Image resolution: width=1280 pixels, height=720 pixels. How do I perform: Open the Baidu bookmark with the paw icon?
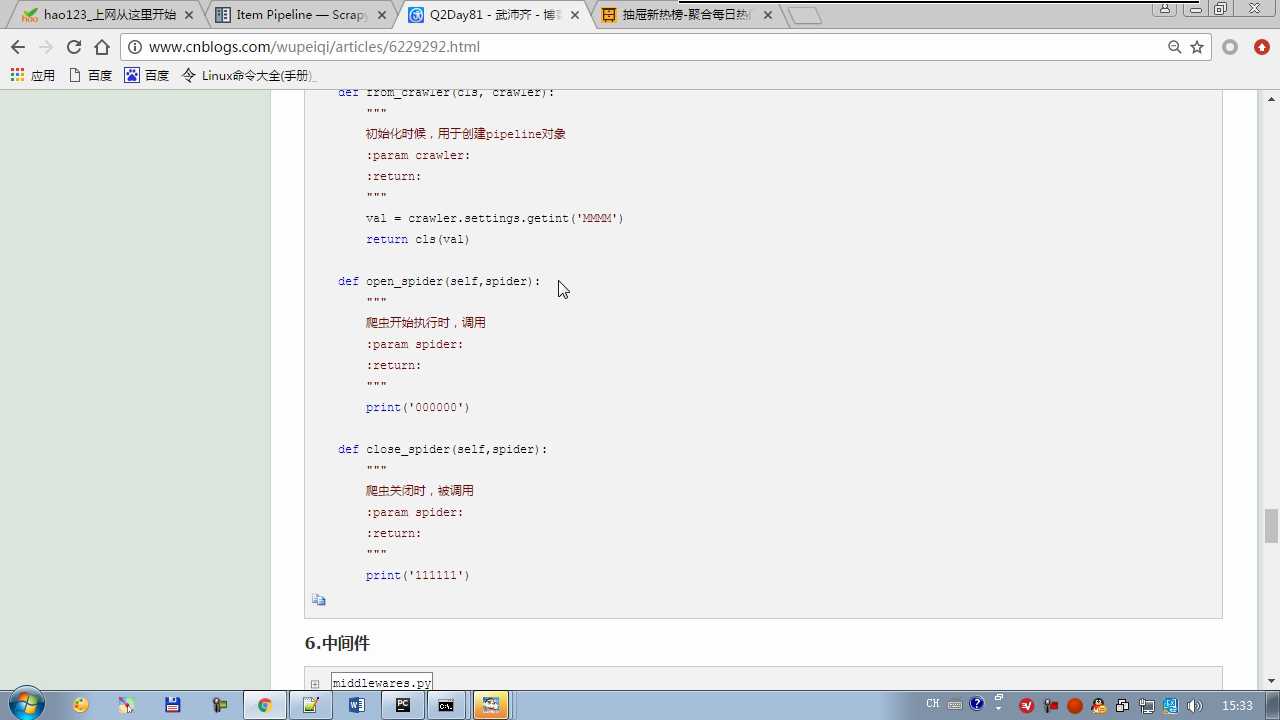click(147, 75)
